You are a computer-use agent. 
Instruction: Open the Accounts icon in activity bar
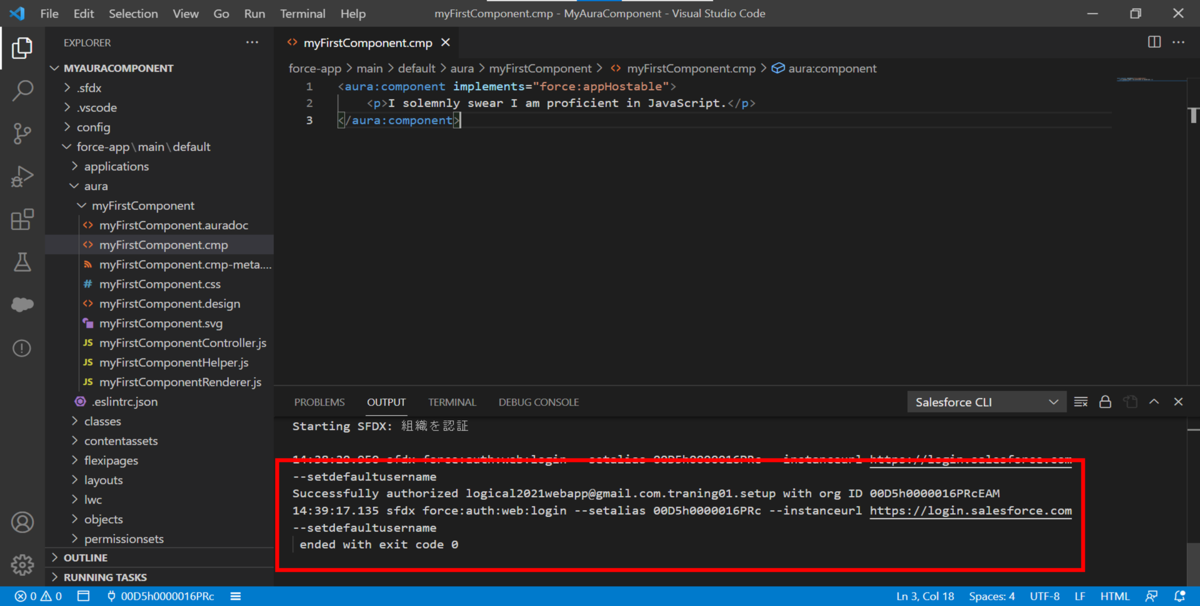pos(22,523)
